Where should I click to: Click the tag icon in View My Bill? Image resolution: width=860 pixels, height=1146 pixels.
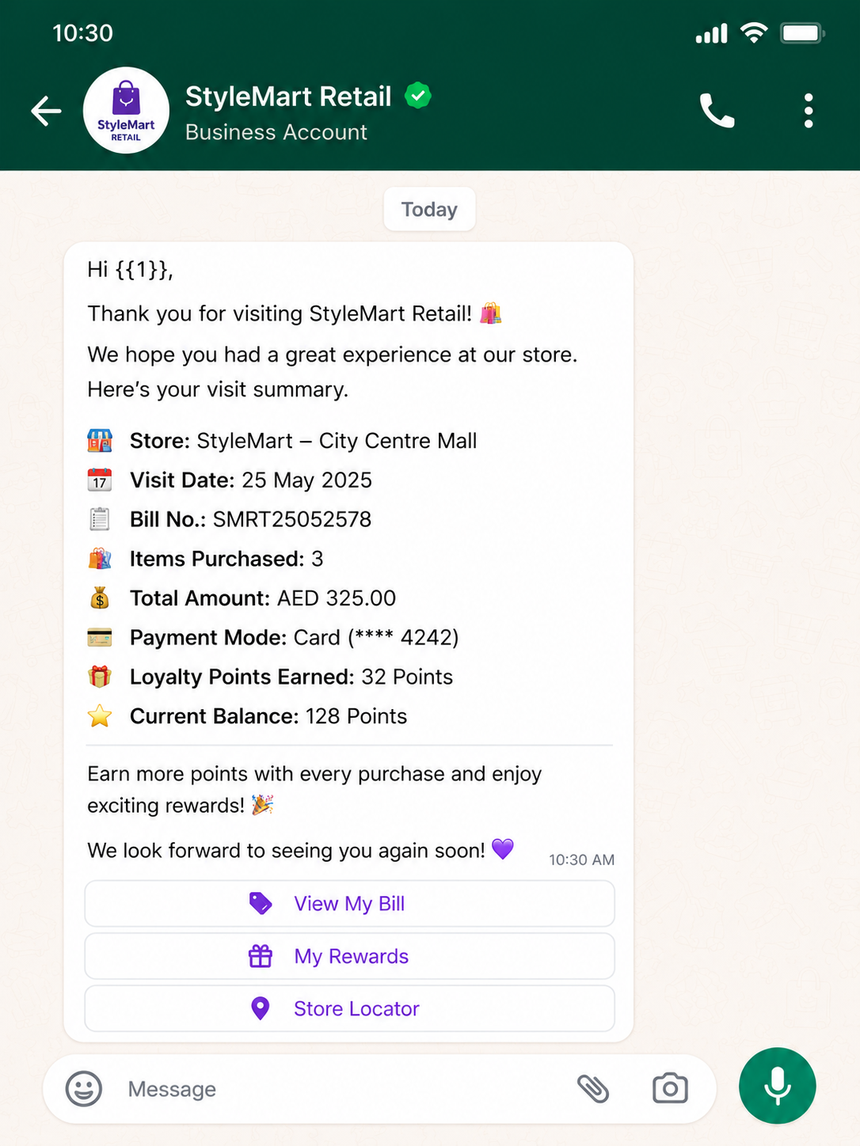(x=261, y=903)
